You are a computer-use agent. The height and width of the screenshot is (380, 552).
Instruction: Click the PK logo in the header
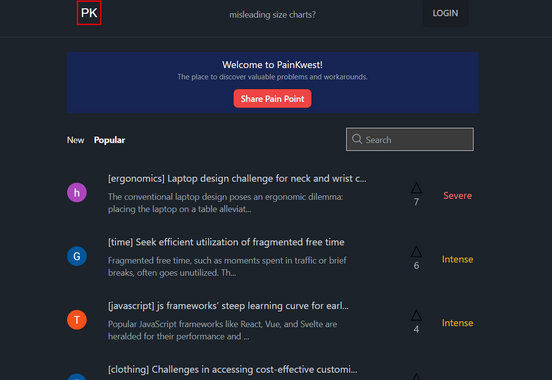[89, 13]
